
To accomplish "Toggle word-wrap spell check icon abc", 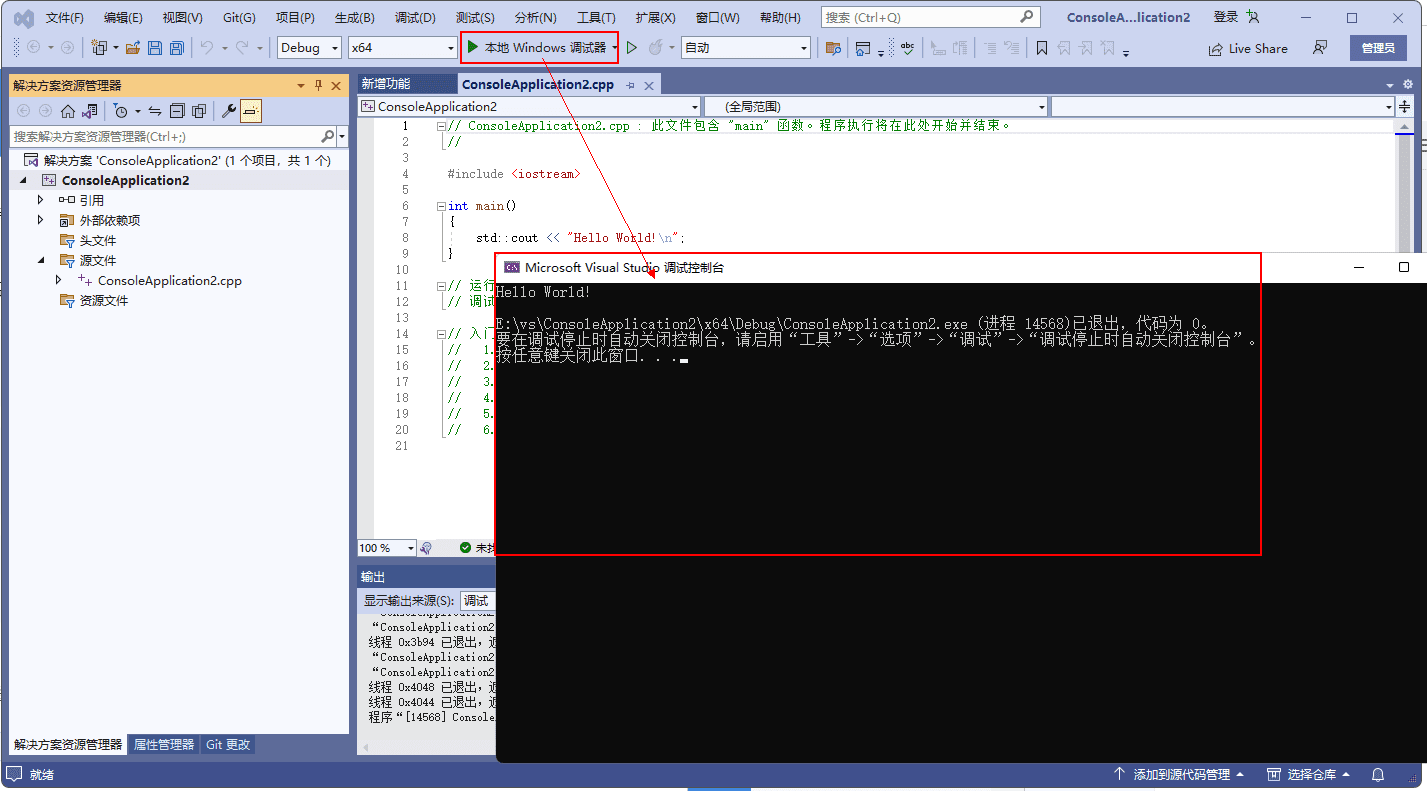I will click(x=906, y=47).
